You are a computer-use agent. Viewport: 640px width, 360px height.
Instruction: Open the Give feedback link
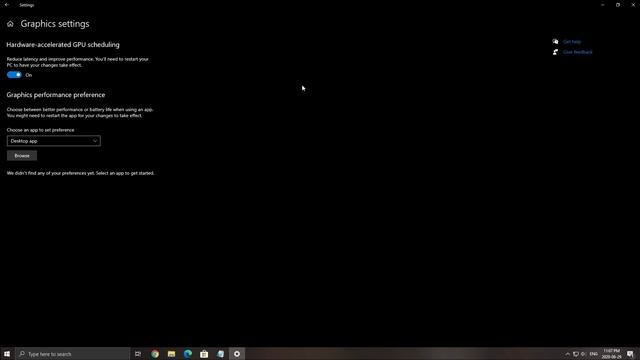(x=578, y=52)
